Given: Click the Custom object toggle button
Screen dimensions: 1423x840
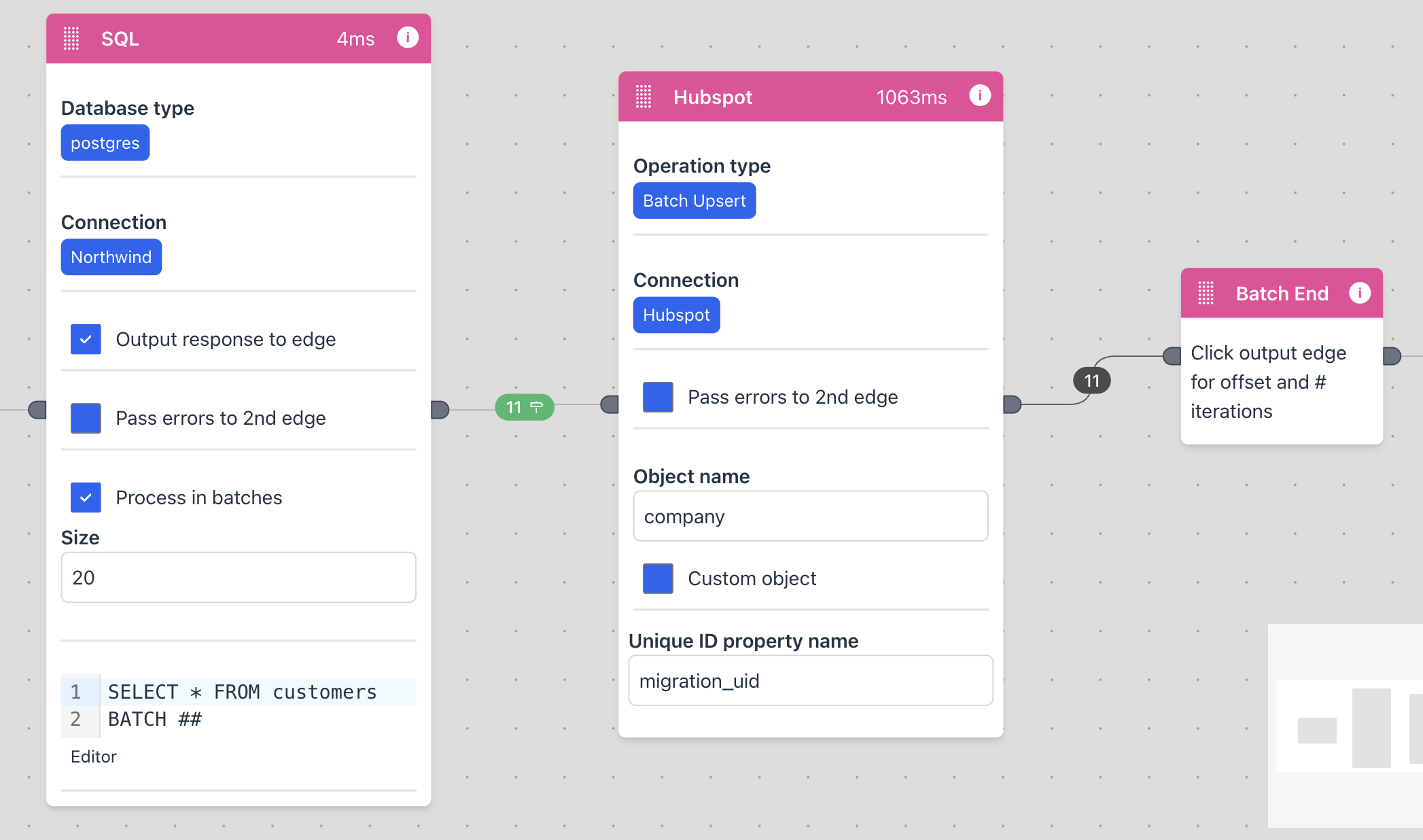Looking at the screenshot, I should [x=657, y=578].
